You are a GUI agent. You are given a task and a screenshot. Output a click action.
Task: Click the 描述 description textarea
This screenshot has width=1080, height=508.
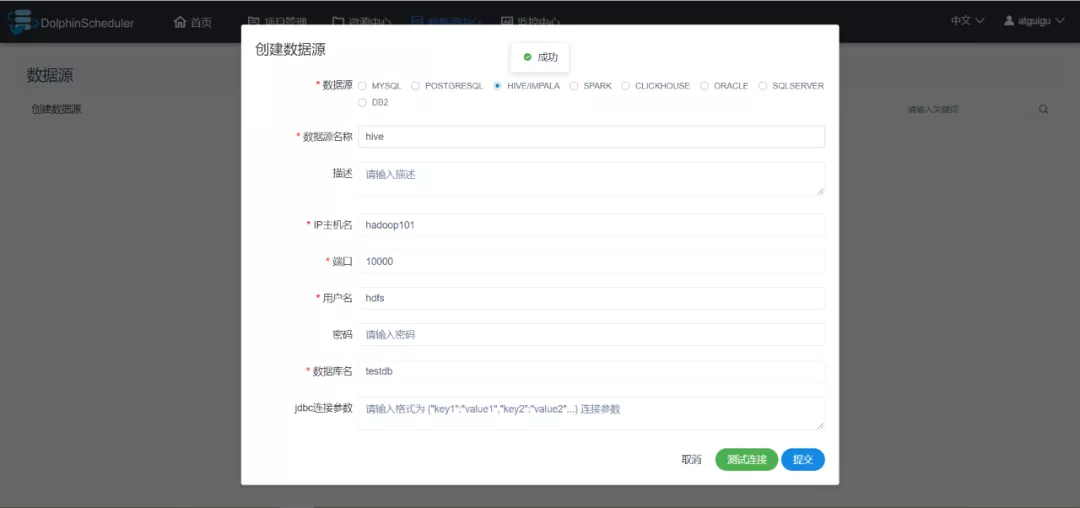tap(591, 179)
